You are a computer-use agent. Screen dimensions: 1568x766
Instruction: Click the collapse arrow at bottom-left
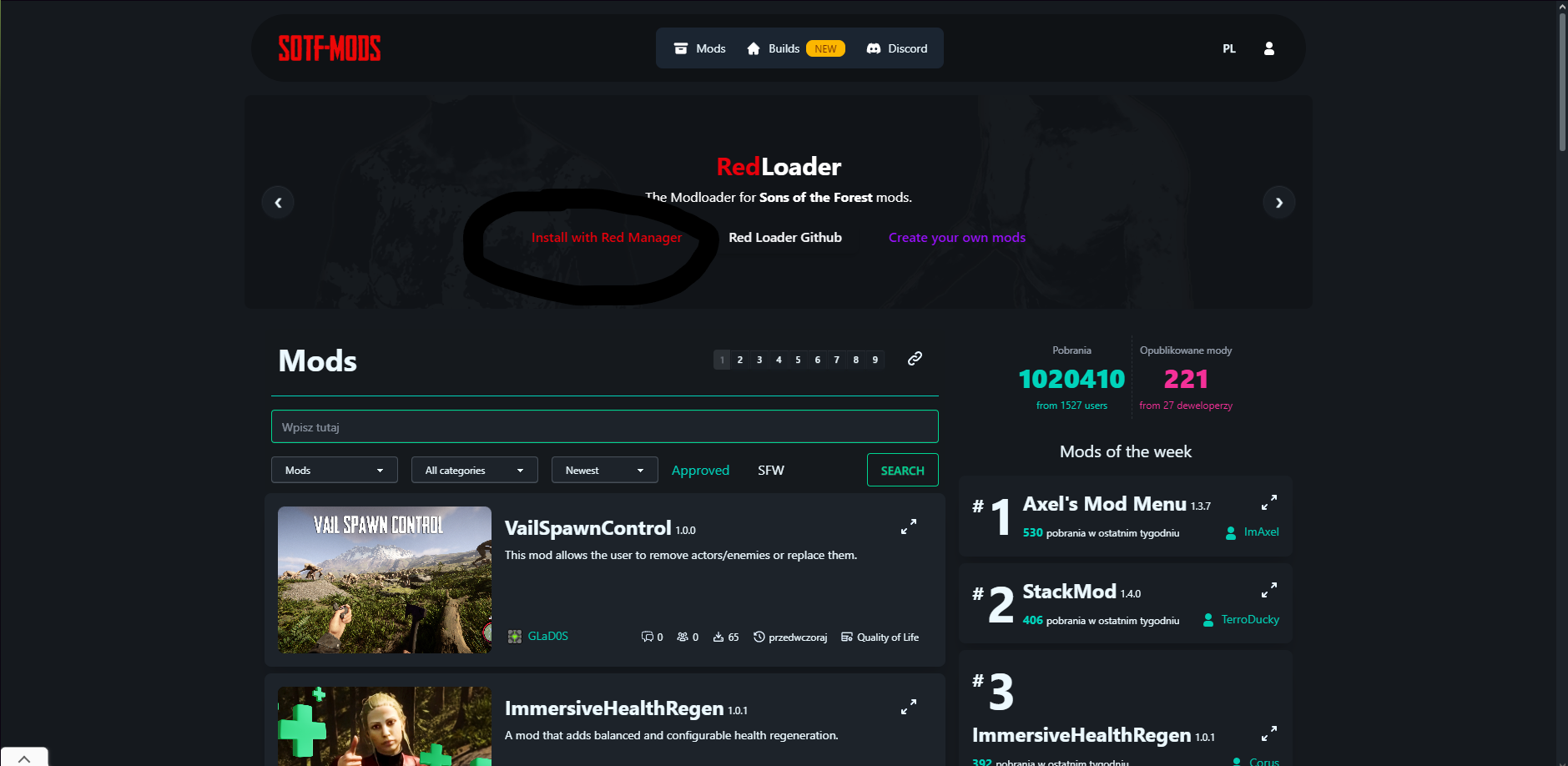[x=24, y=758]
